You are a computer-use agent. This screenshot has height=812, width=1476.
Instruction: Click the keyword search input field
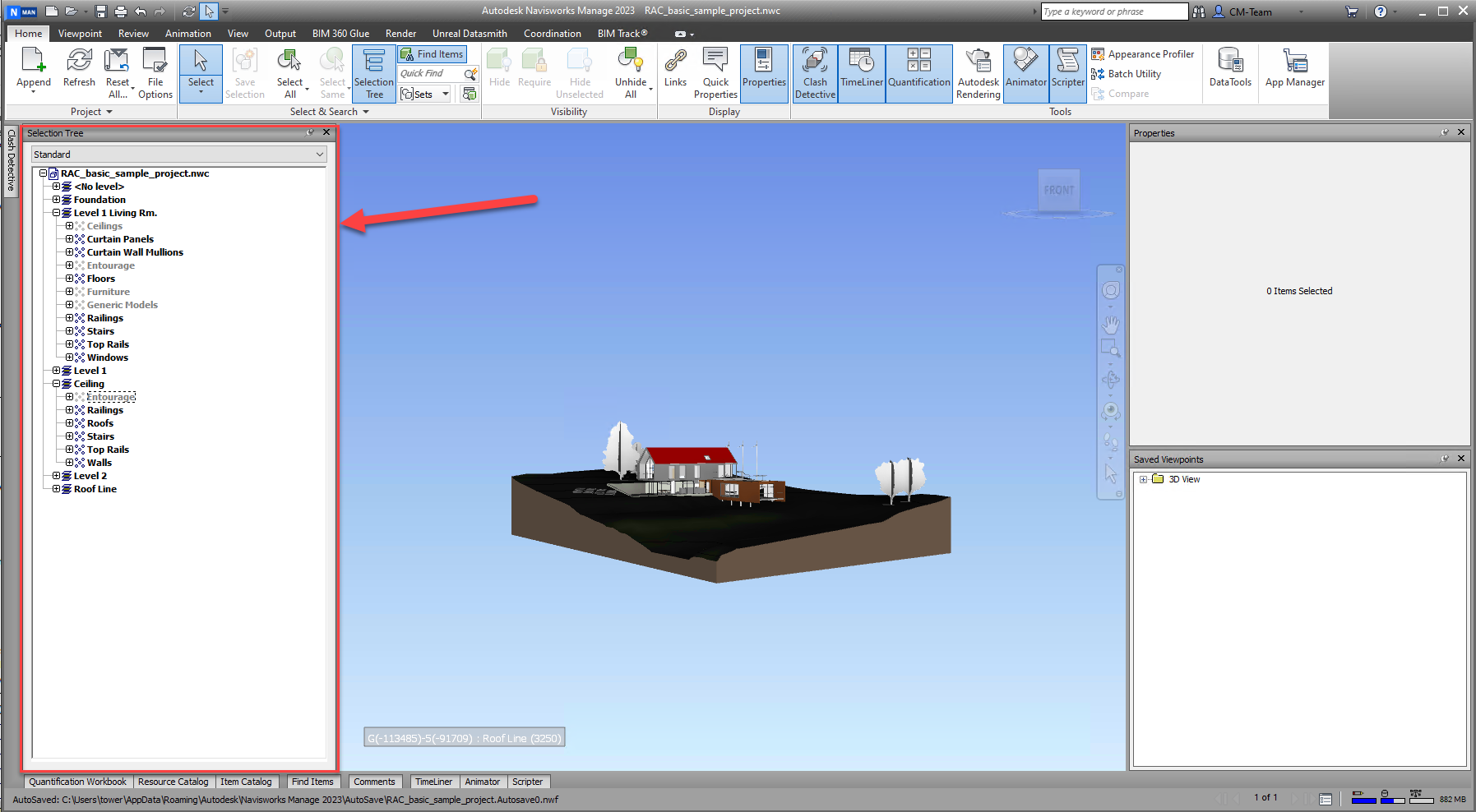1114,12
